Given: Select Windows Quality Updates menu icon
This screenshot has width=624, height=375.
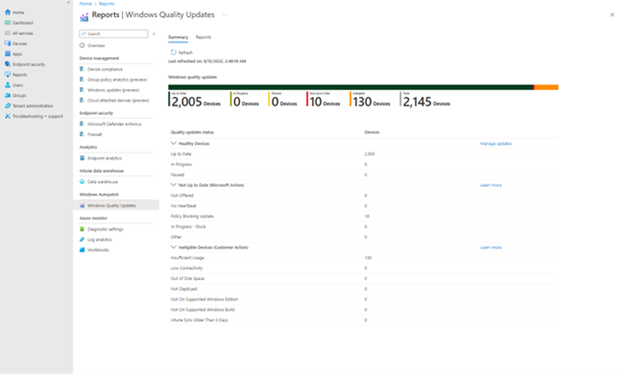Looking at the screenshot, I should 82,205.
